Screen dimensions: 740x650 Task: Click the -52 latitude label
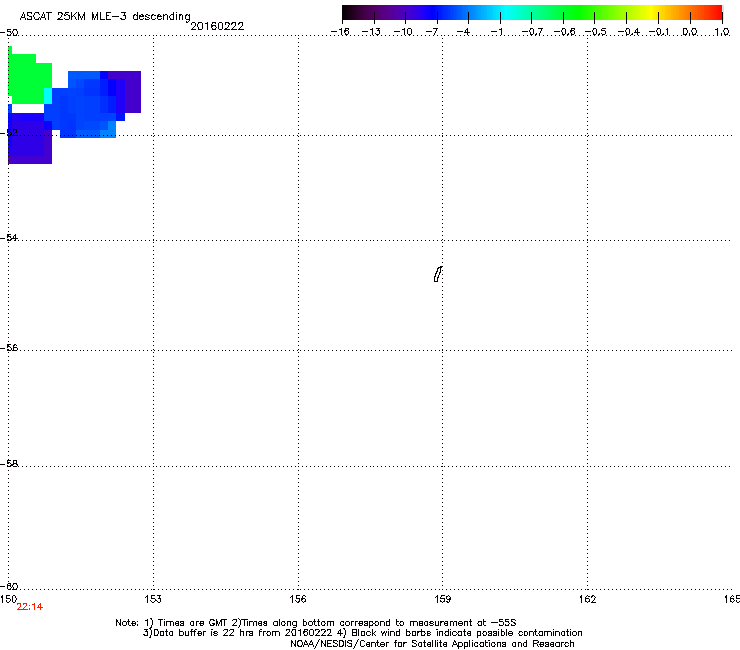pos(9,133)
